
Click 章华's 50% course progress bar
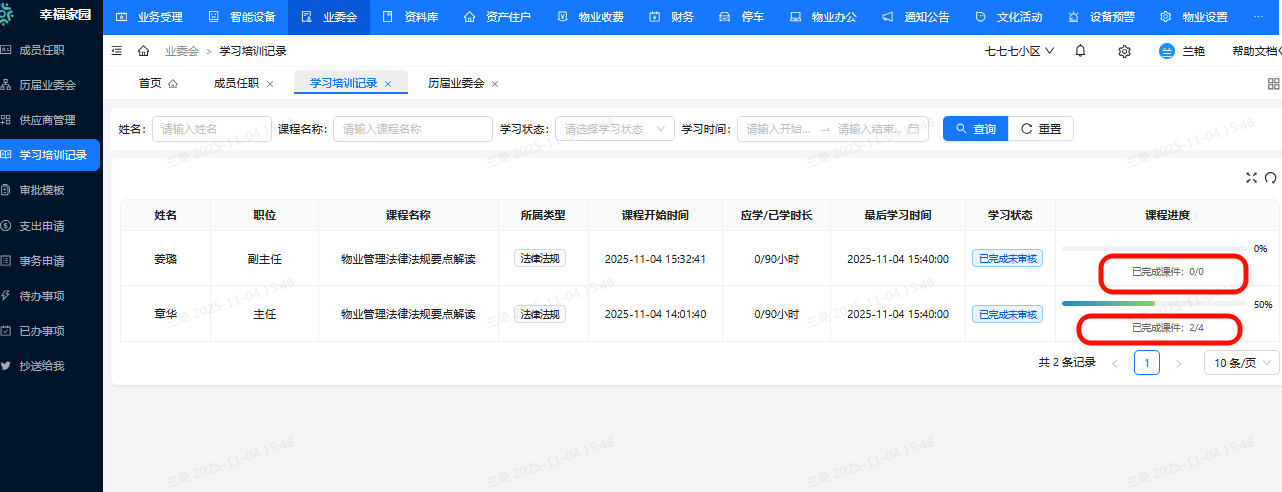[x=1154, y=304]
